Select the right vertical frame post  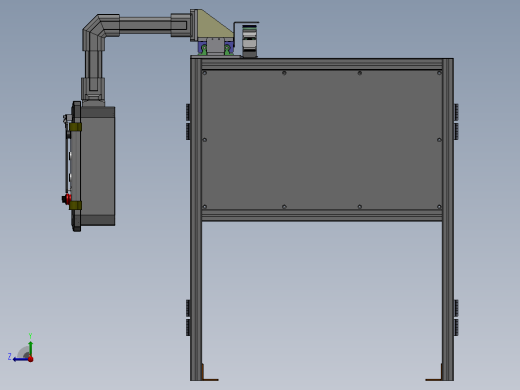pyautogui.click(x=448, y=219)
